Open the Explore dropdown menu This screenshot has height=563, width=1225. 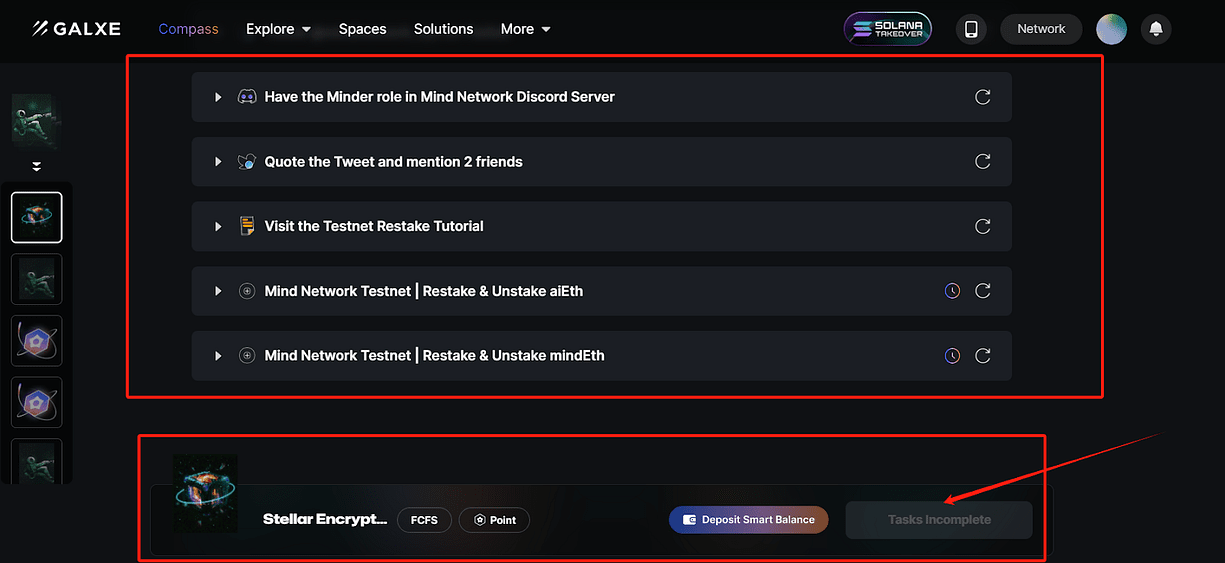click(x=278, y=29)
